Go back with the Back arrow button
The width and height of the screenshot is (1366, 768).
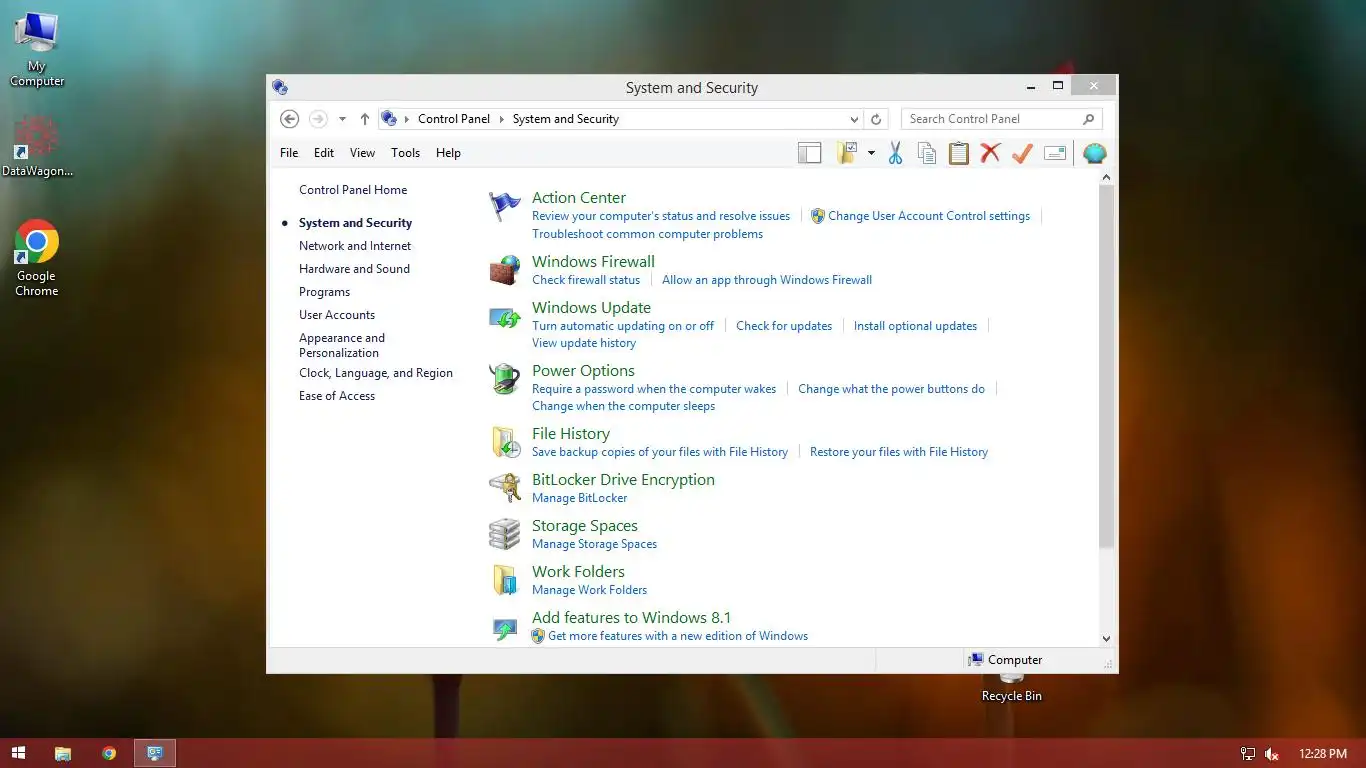(x=289, y=119)
